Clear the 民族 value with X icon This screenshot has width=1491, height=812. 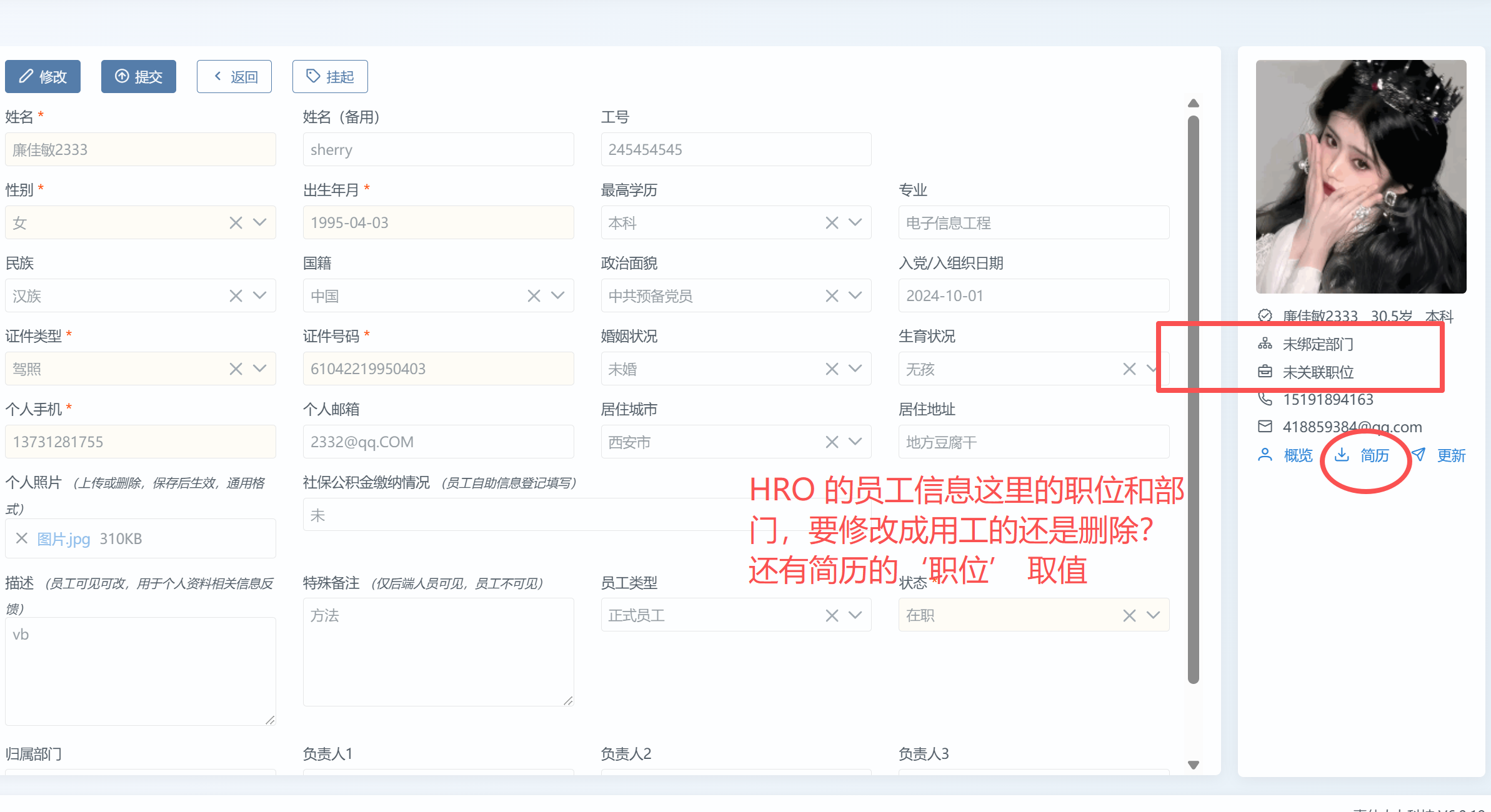(x=236, y=295)
